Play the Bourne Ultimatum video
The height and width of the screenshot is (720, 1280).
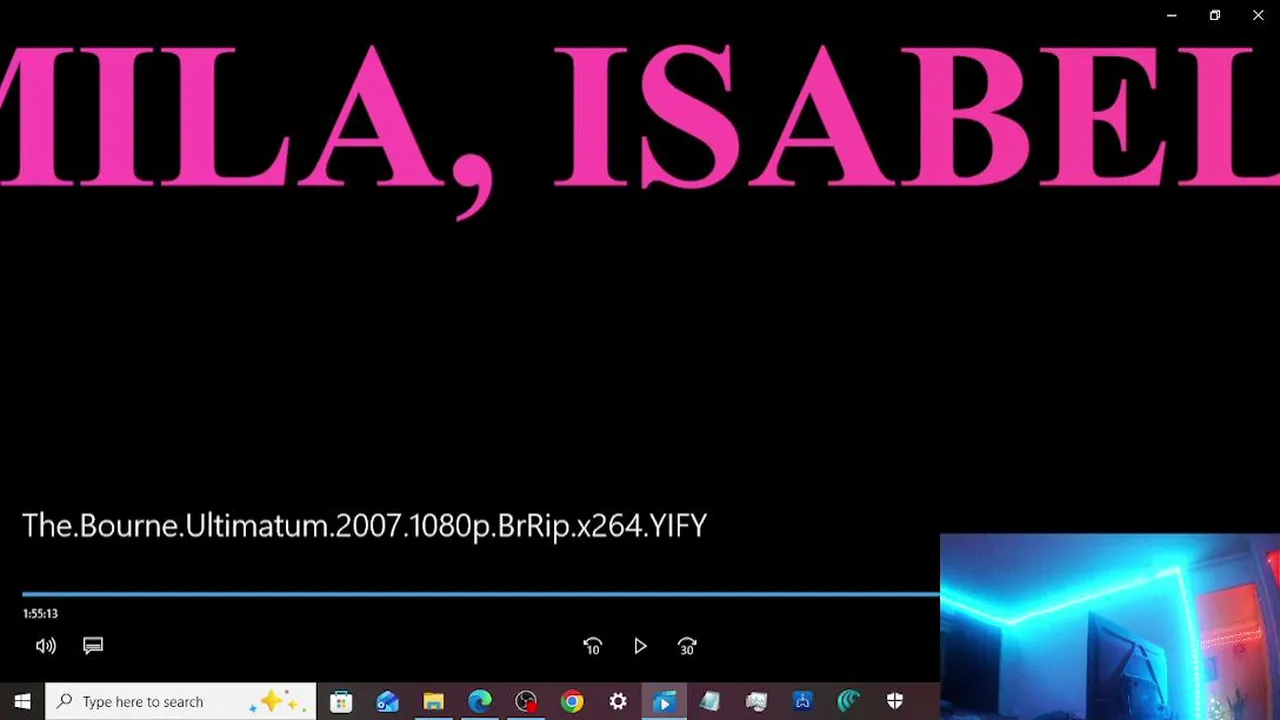pos(640,647)
